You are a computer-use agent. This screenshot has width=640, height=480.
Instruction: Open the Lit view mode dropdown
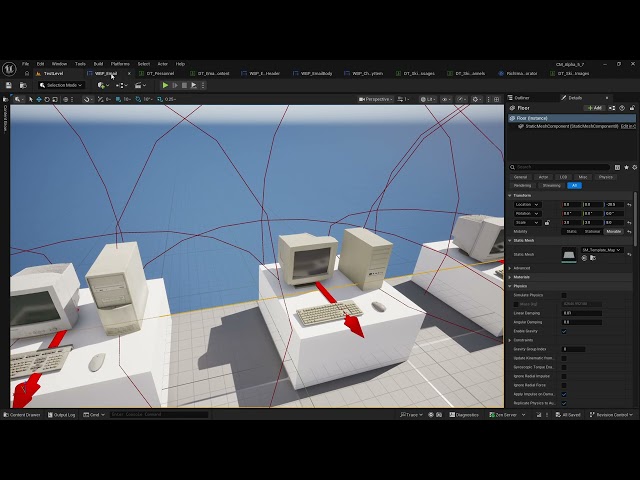tap(428, 99)
